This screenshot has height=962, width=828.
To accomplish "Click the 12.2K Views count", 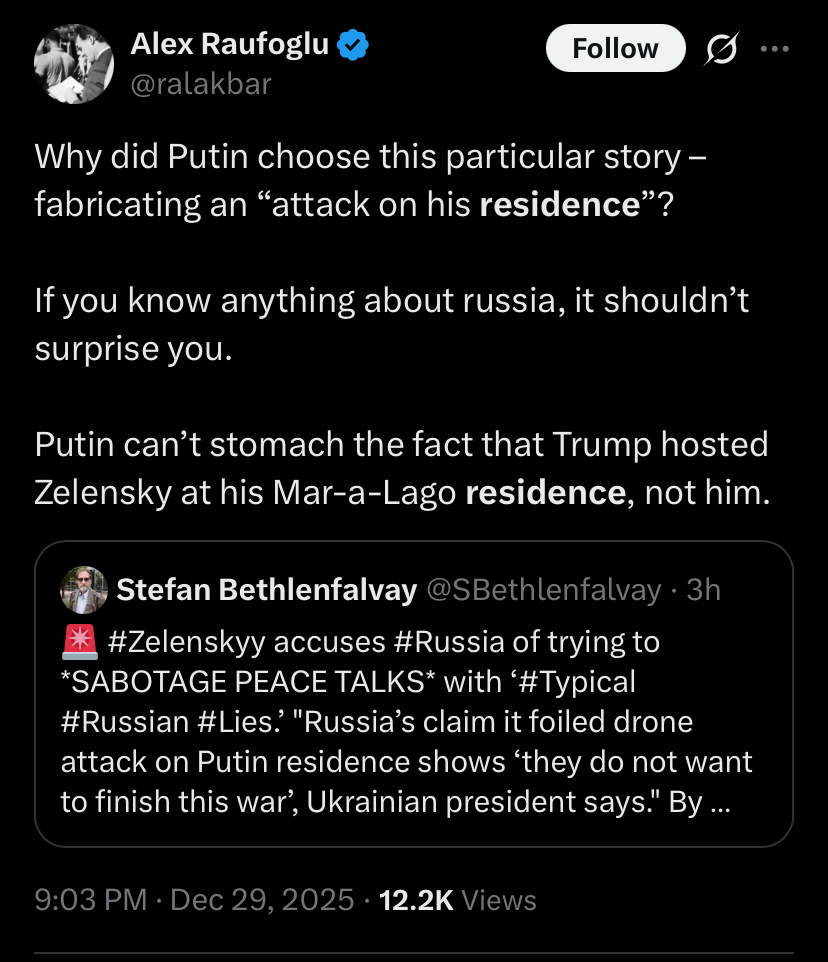I will click(x=456, y=900).
